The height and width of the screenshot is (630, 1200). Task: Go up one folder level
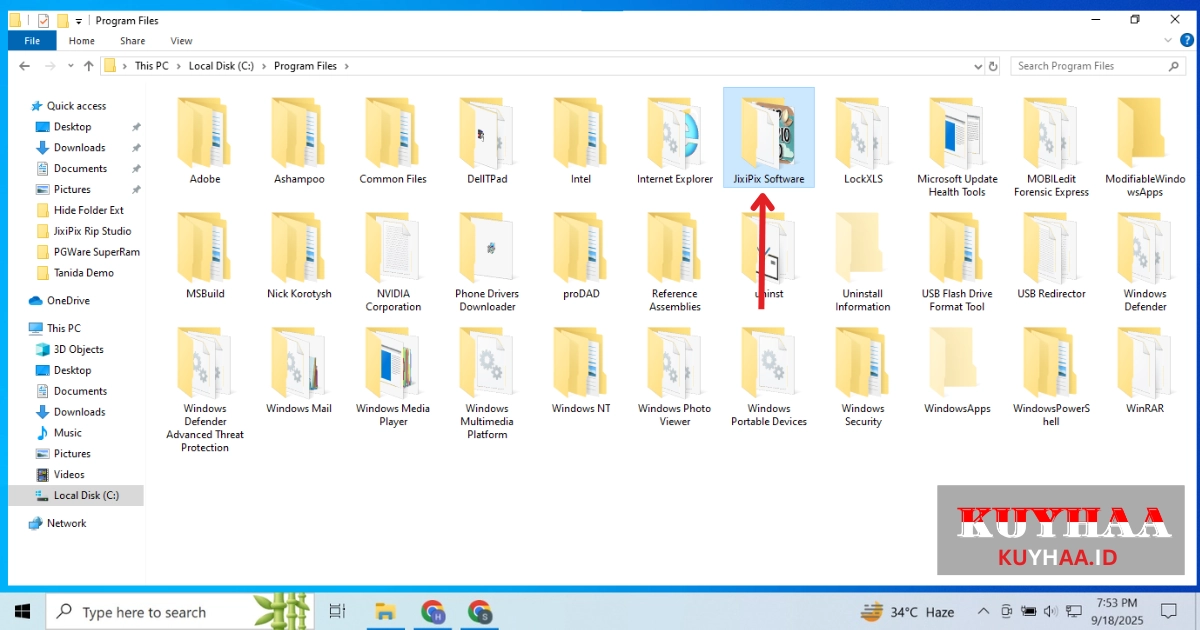(x=88, y=66)
